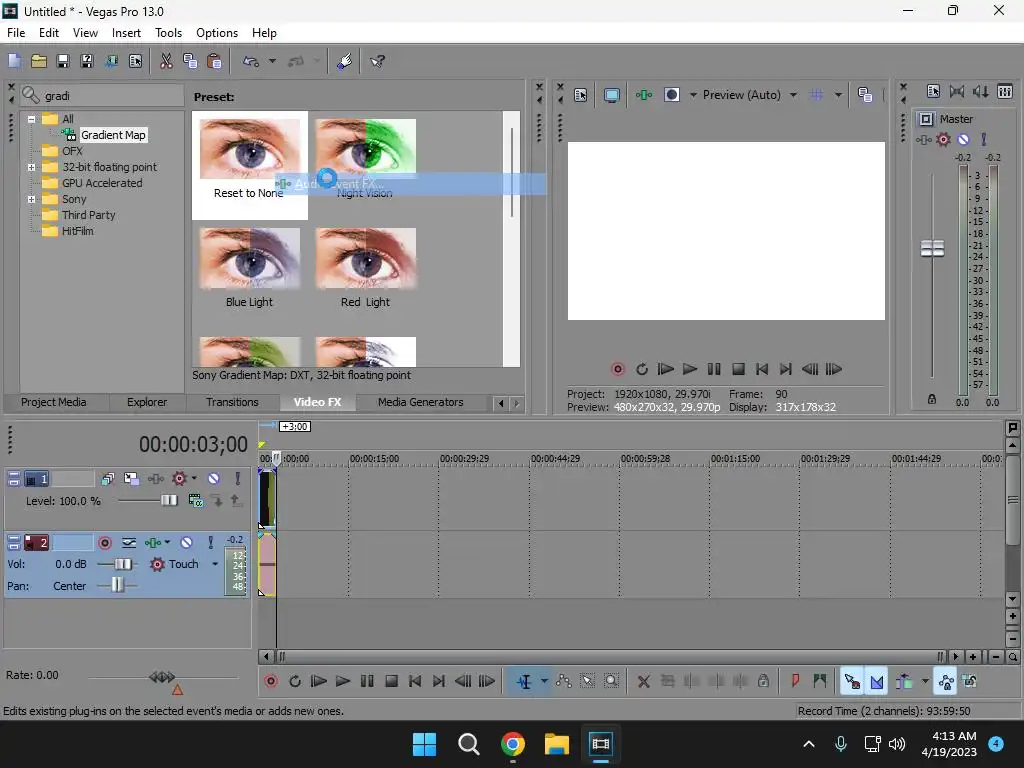Solo audio track 2
1024x768 pixels.
point(210,543)
